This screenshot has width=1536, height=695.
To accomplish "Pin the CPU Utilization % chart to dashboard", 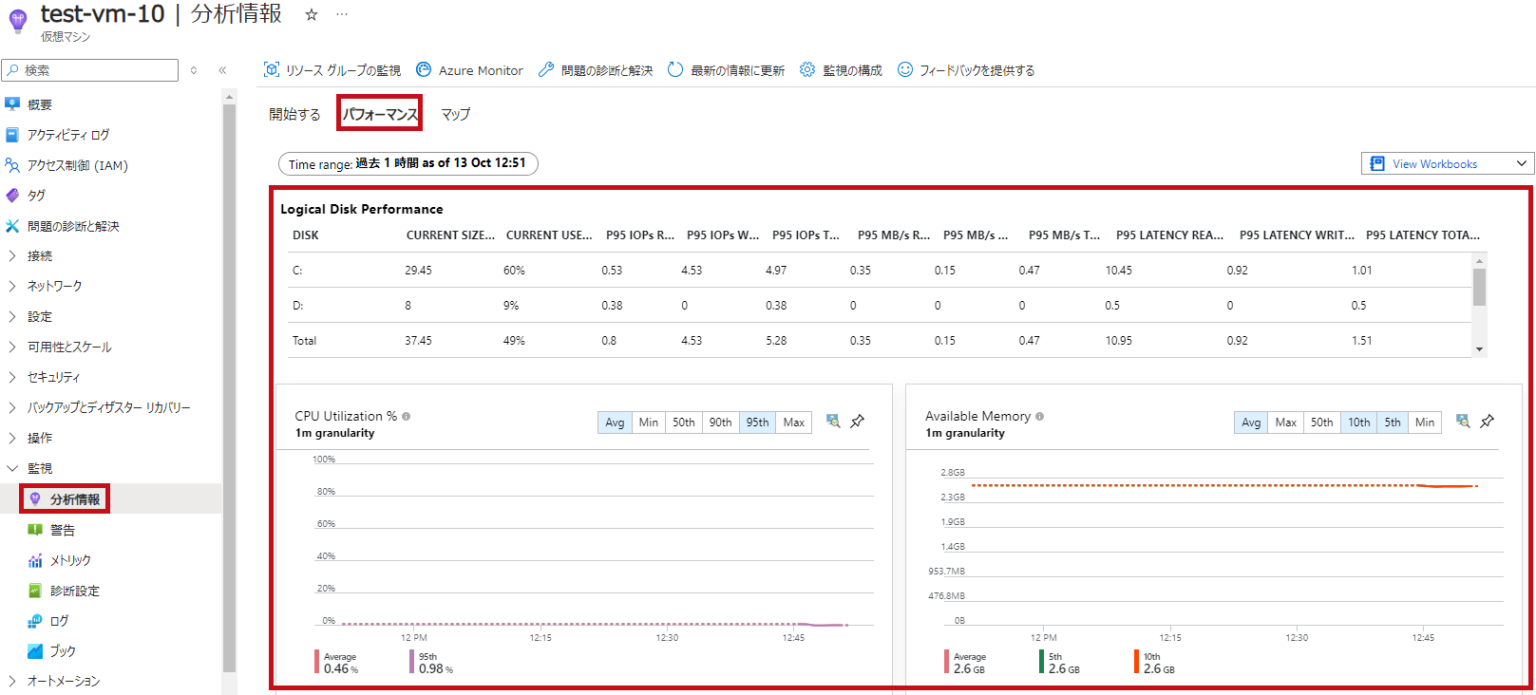I will pyautogui.click(x=857, y=421).
